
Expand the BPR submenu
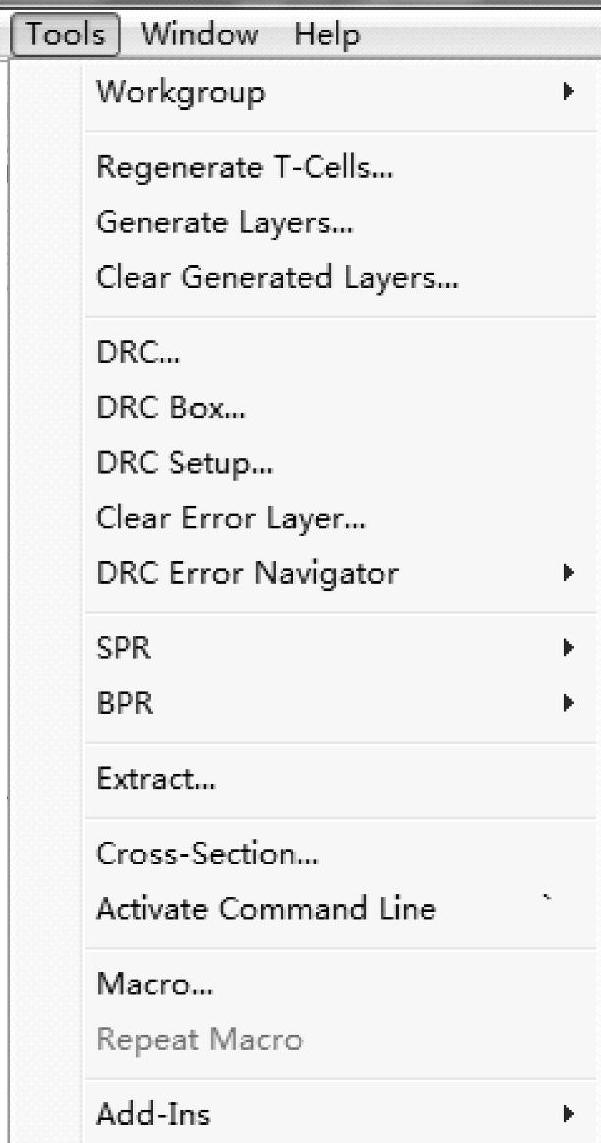click(x=125, y=703)
